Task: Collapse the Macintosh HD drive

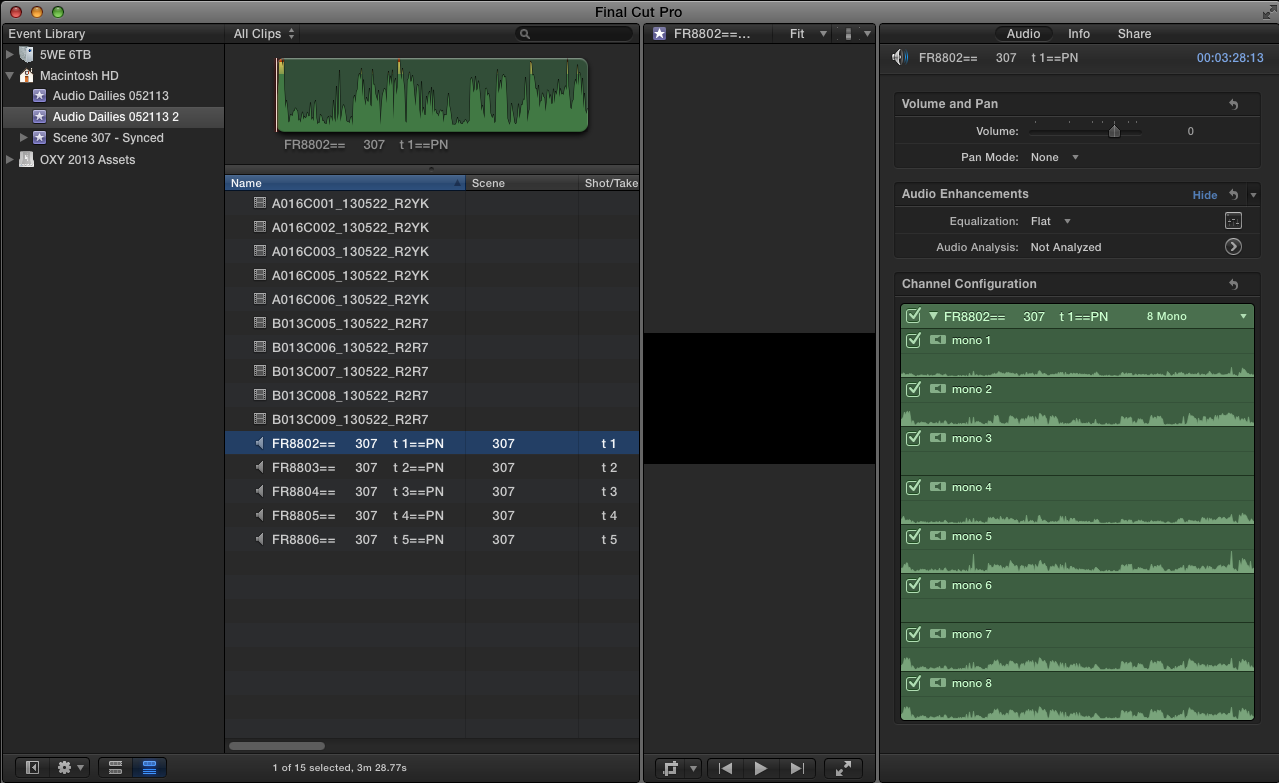Action: click(10, 75)
